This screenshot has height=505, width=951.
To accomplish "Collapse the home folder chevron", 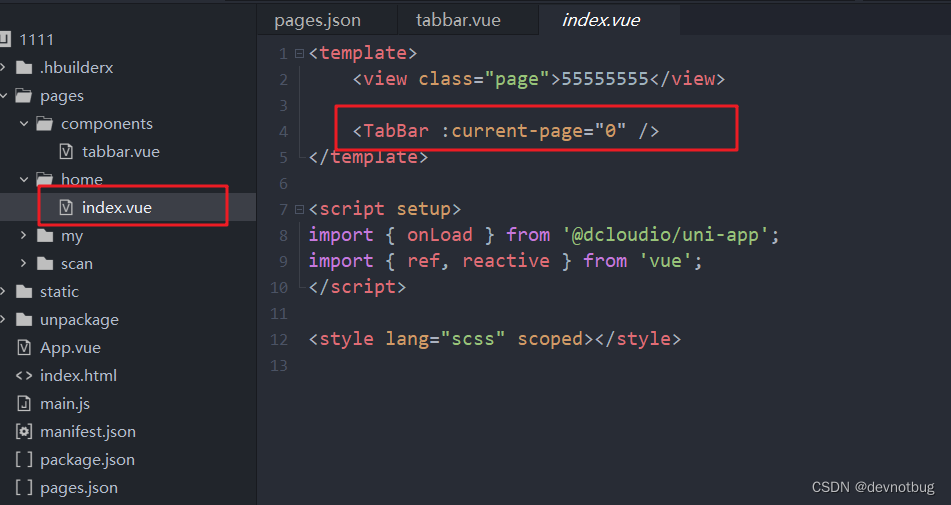I will [24, 179].
